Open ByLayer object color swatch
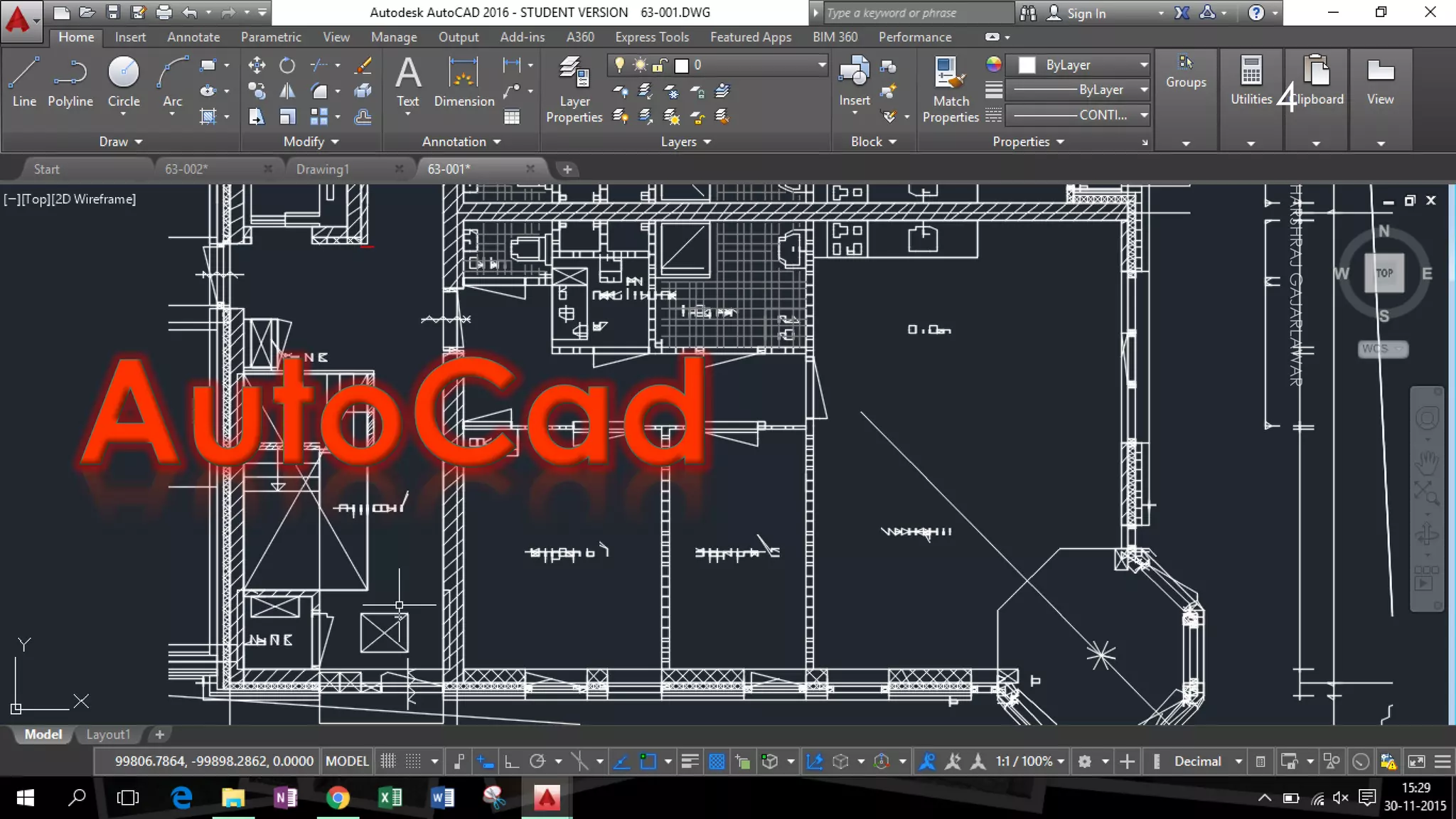Image resolution: width=1456 pixels, height=819 pixels. (x=1027, y=65)
